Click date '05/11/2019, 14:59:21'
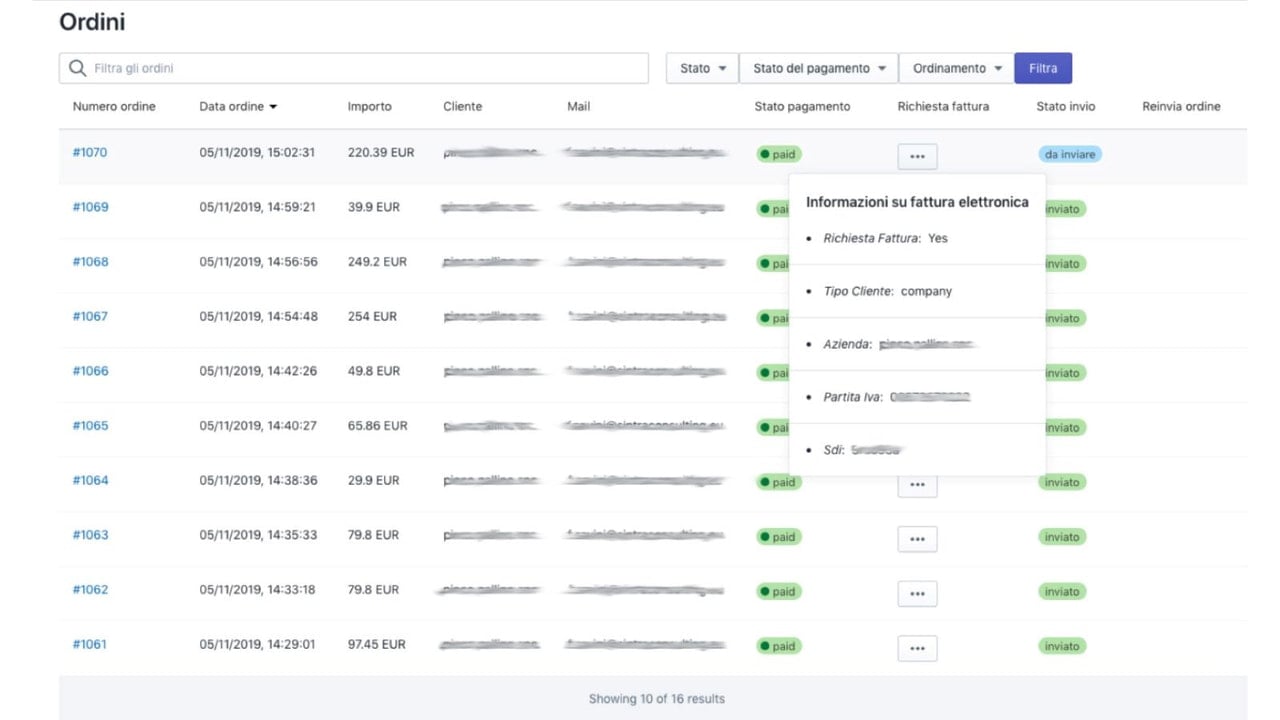The image size is (1280, 720). tap(257, 207)
